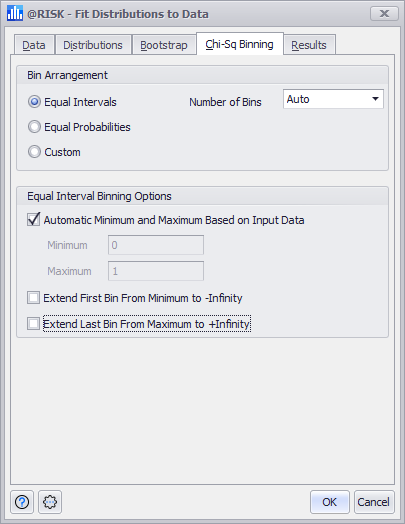Choose the Equal Probabilities option
The image size is (405, 524).
pos(34,127)
